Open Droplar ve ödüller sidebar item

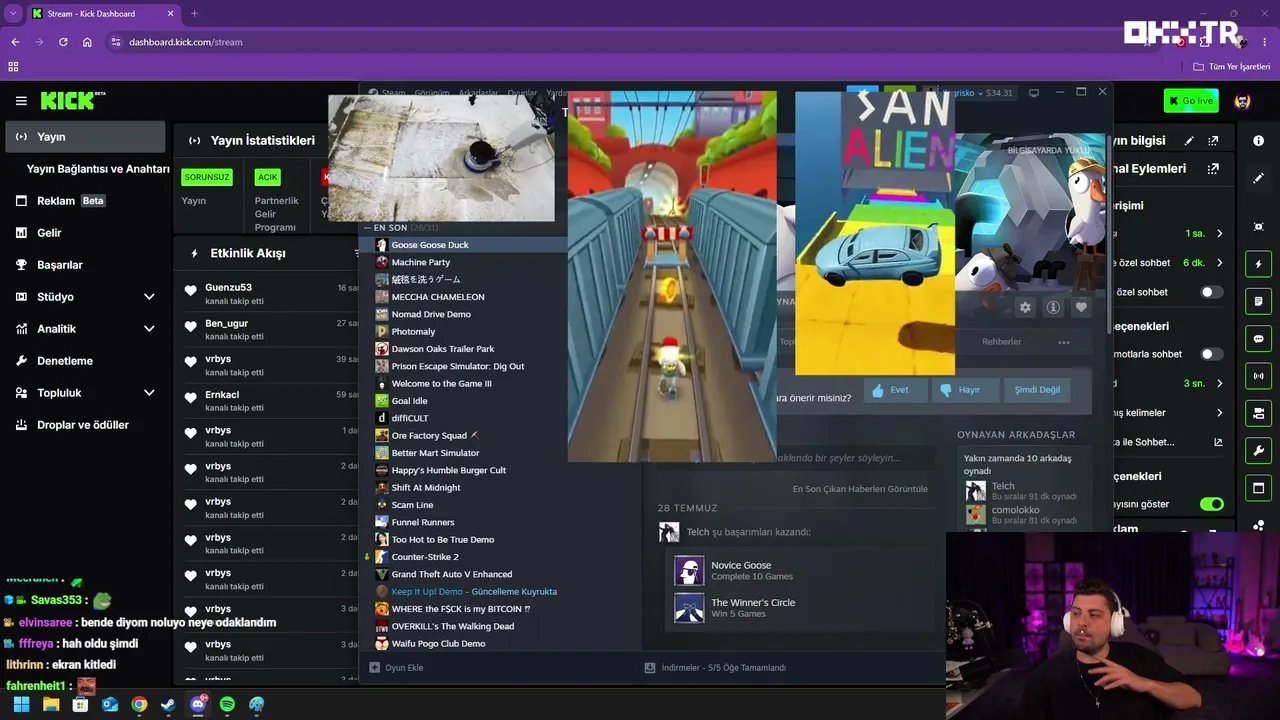point(85,425)
